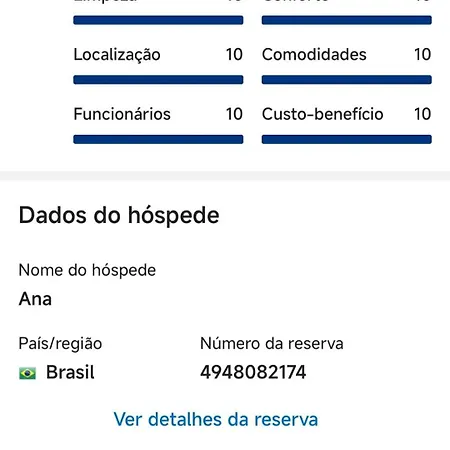Click the Dados do hóspede heading
Image resolution: width=450 pixels, height=450 pixels.
click(119, 216)
